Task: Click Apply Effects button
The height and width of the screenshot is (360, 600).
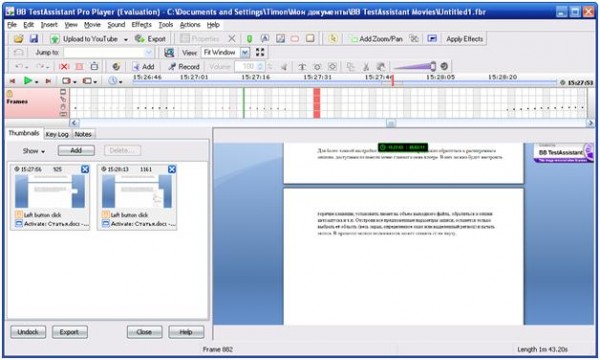Action: click(x=465, y=39)
